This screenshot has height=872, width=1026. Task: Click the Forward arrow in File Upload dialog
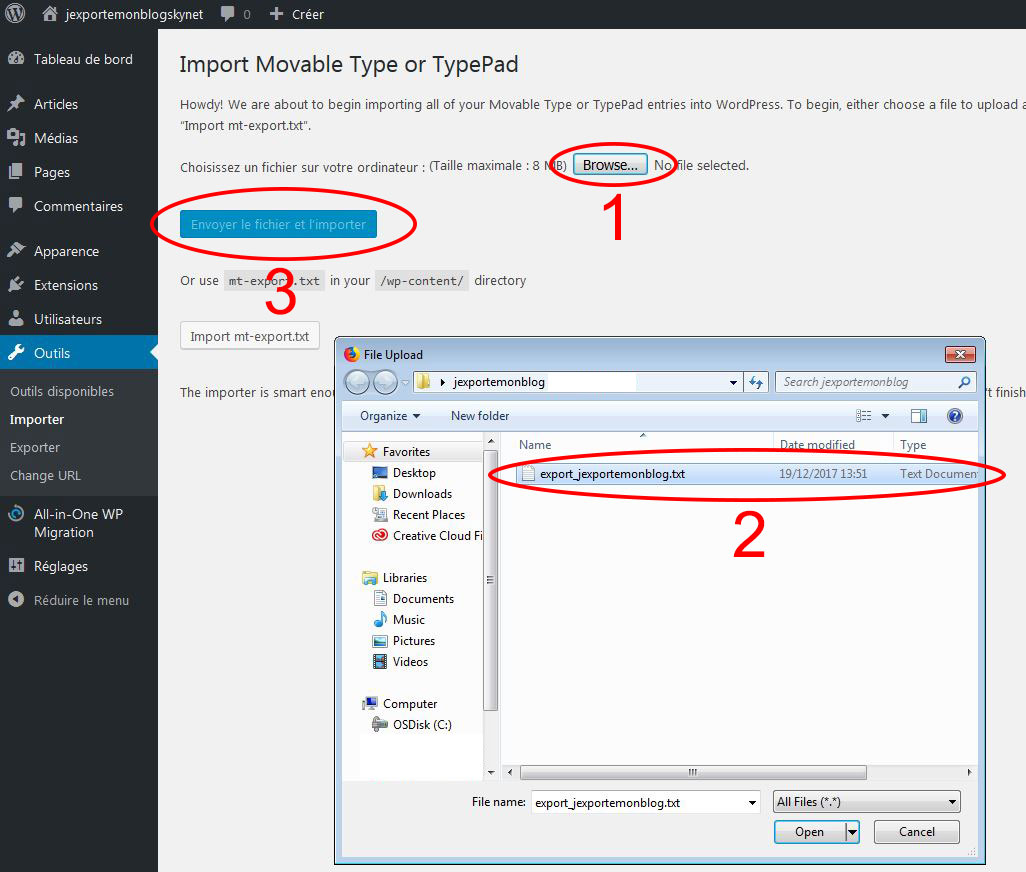click(385, 382)
